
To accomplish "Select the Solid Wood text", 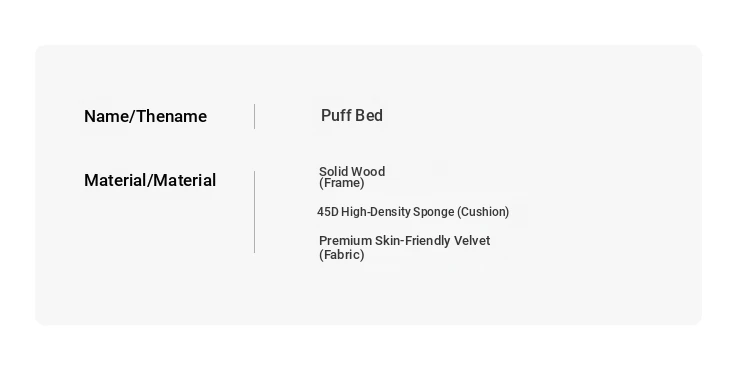I will (352, 171).
